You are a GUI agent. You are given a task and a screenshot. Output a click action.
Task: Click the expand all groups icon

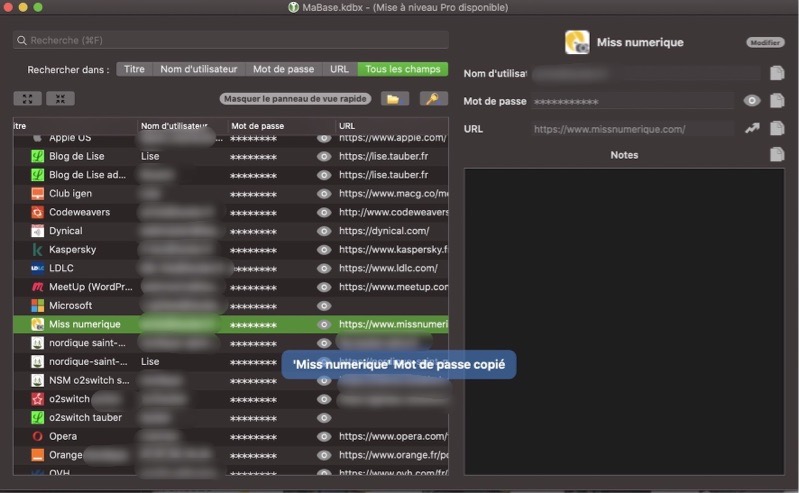pyautogui.click(x=27, y=98)
